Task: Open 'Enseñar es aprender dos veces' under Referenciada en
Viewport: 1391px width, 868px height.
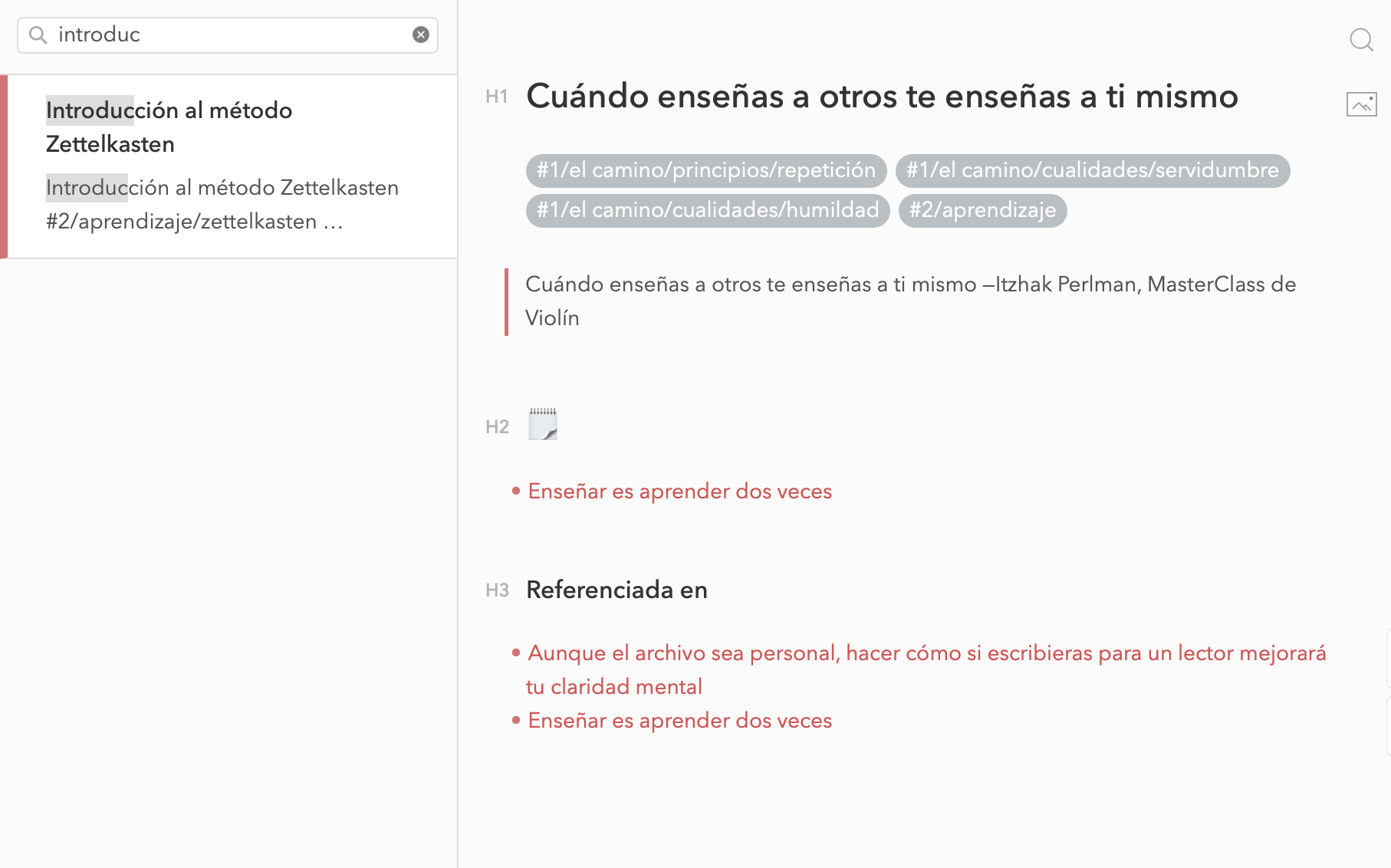Action: tap(680, 721)
